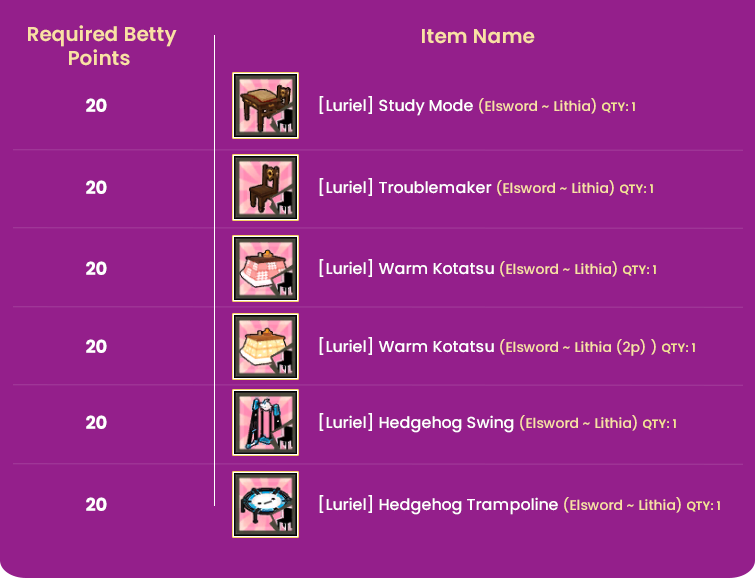Select the (Elsword ~ Lithia) text beside Troublemaker
The width and height of the screenshot is (755, 578).
(555, 188)
